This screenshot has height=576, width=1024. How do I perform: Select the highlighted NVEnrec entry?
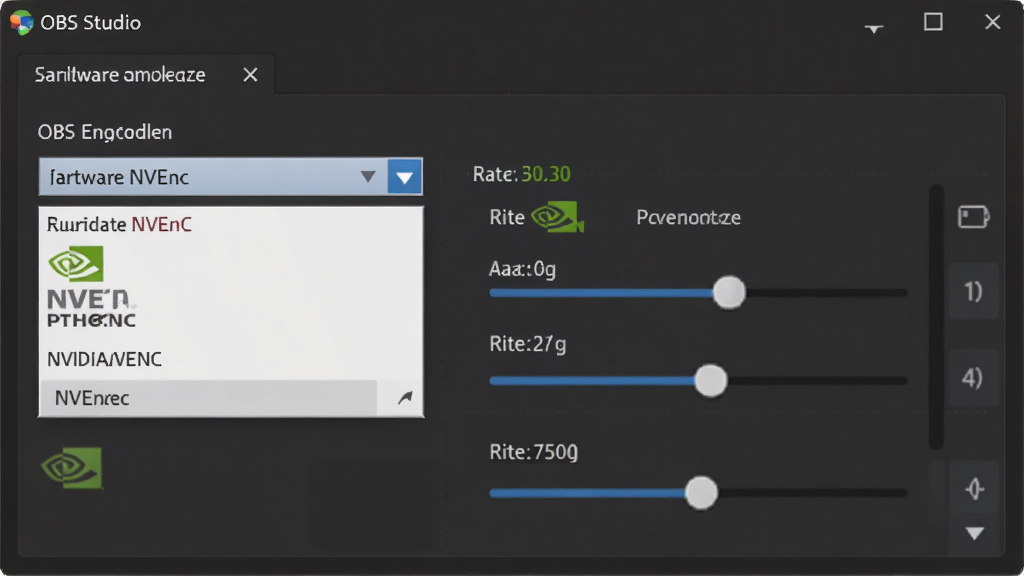[x=208, y=398]
